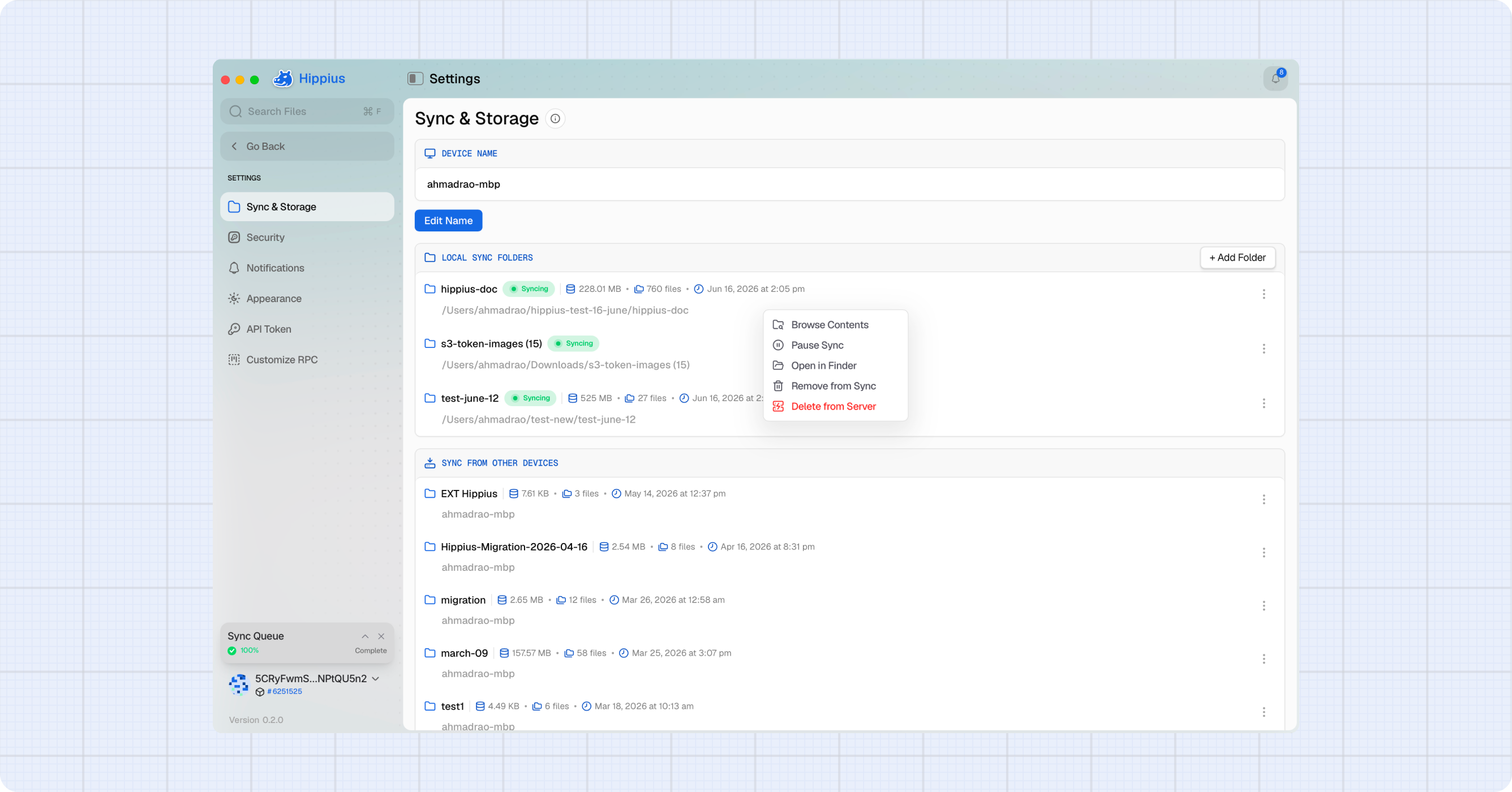
Task: Click the search magnifier icon
Action: pos(235,111)
